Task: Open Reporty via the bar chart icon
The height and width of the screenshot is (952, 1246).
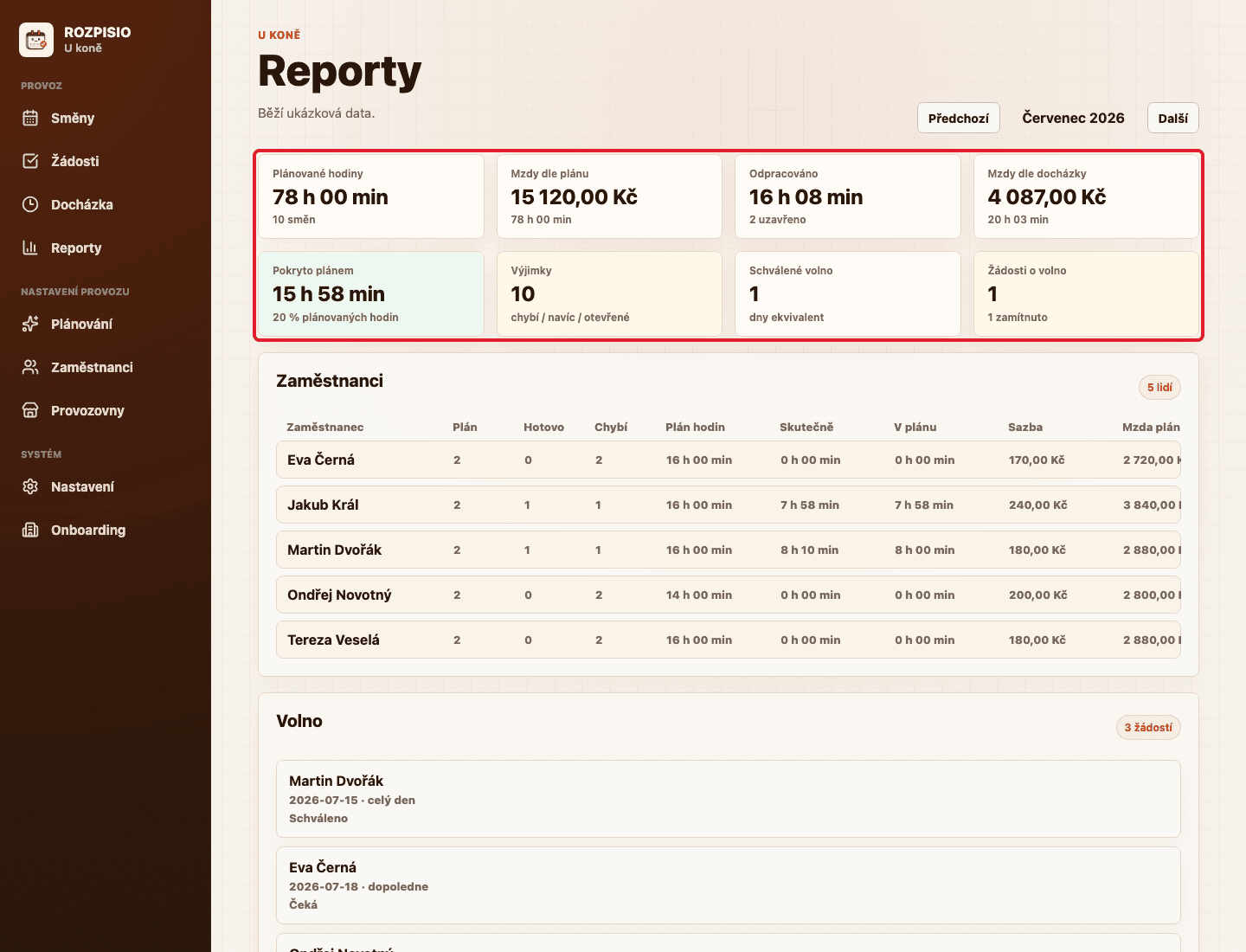Action: [30, 248]
